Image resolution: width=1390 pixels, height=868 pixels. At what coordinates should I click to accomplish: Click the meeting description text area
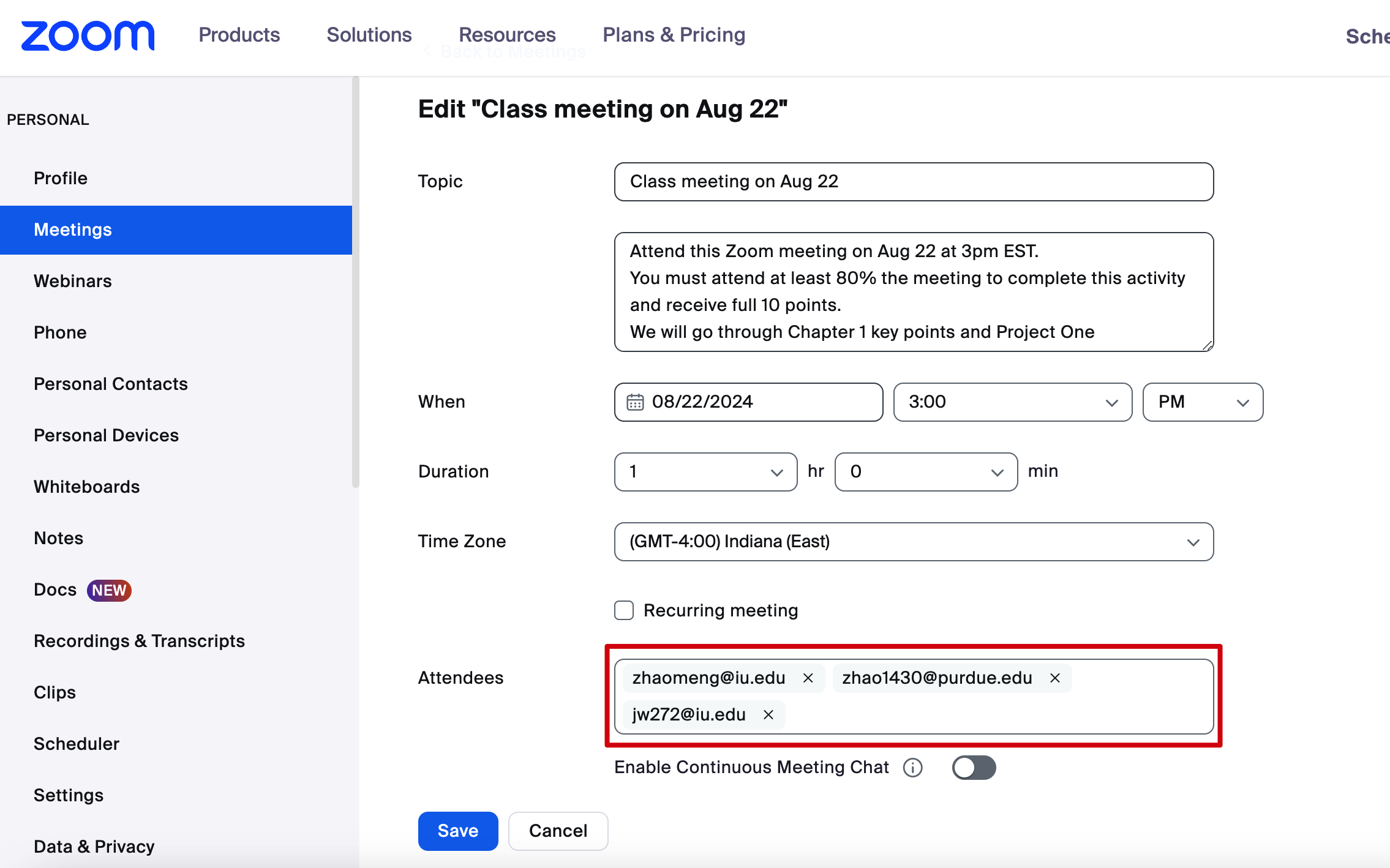(x=914, y=292)
